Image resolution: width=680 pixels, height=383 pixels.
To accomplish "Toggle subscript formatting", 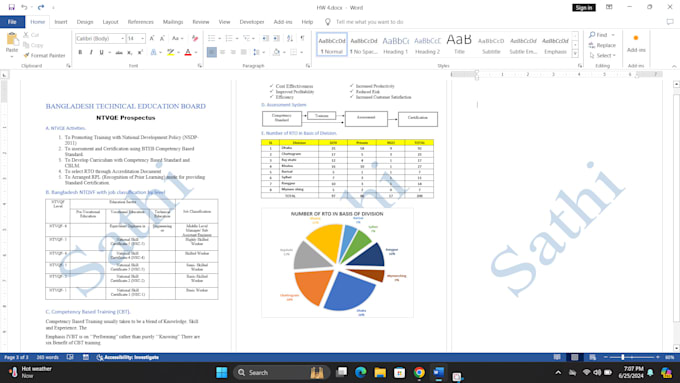I will (130, 52).
